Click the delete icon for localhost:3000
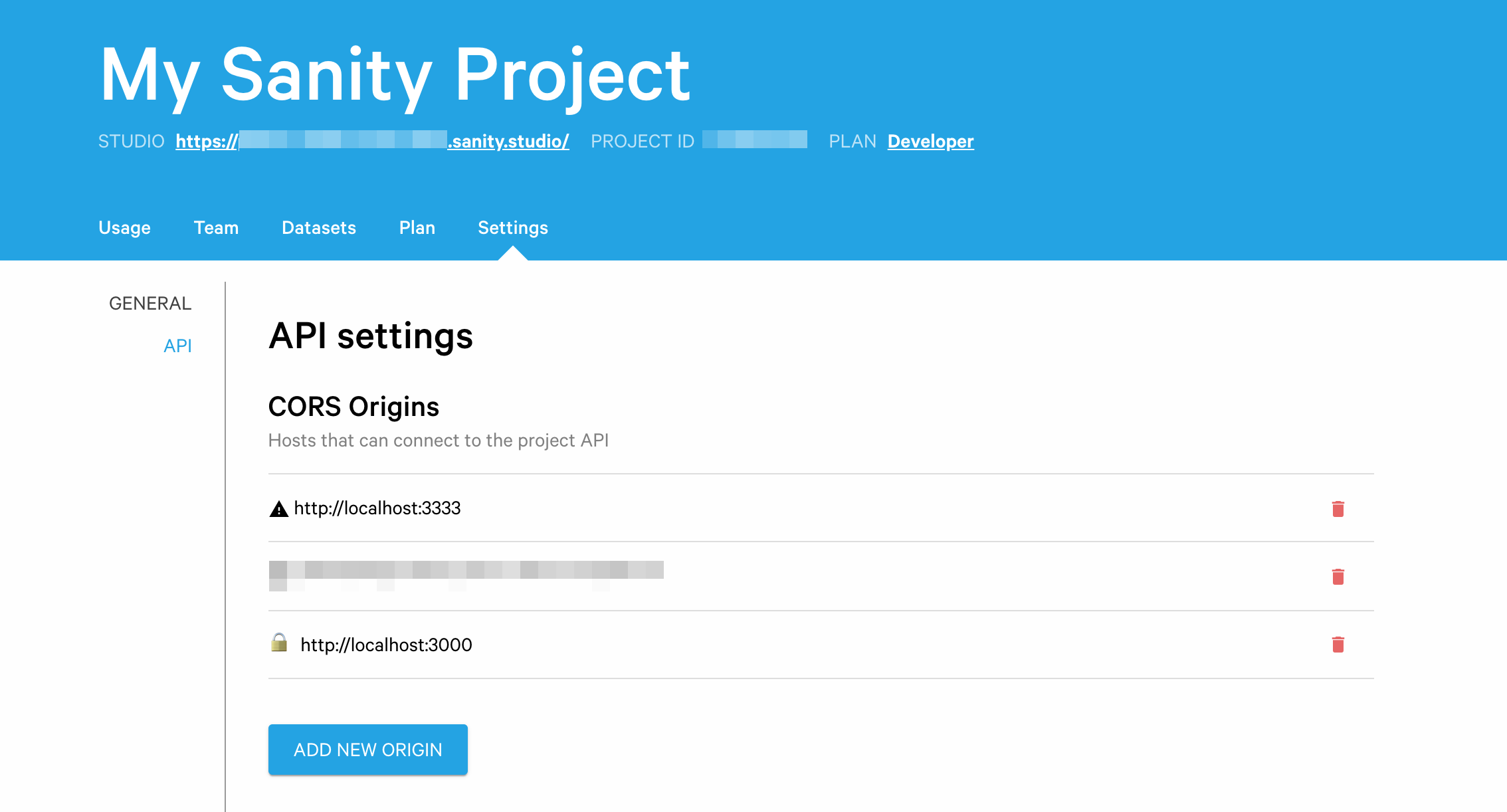 [x=1338, y=644]
